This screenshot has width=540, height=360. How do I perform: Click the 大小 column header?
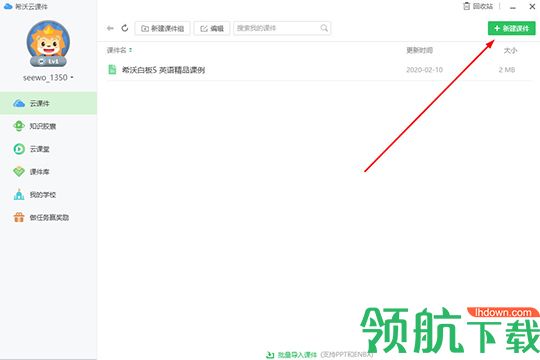point(510,51)
